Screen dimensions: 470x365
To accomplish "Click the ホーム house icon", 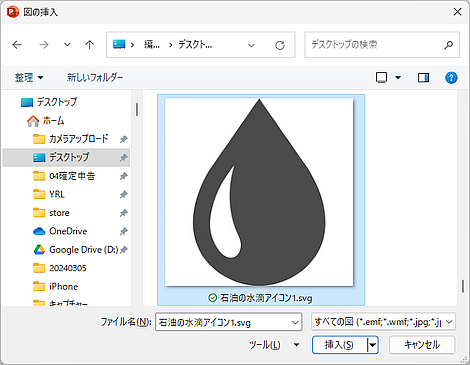I will tap(33, 121).
